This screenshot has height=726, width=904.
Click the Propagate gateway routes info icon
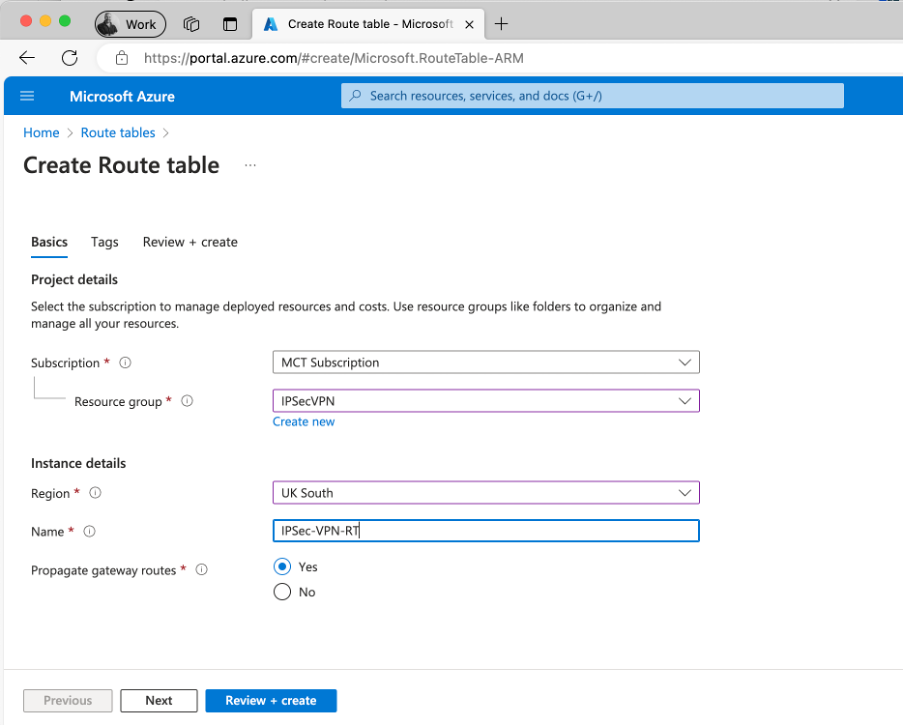pos(201,570)
